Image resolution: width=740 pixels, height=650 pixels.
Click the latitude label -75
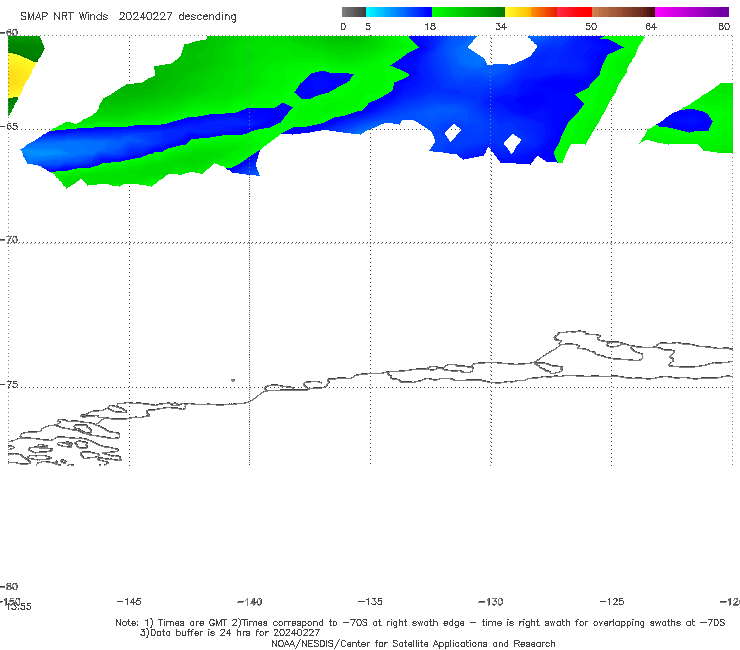(x=9, y=385)
